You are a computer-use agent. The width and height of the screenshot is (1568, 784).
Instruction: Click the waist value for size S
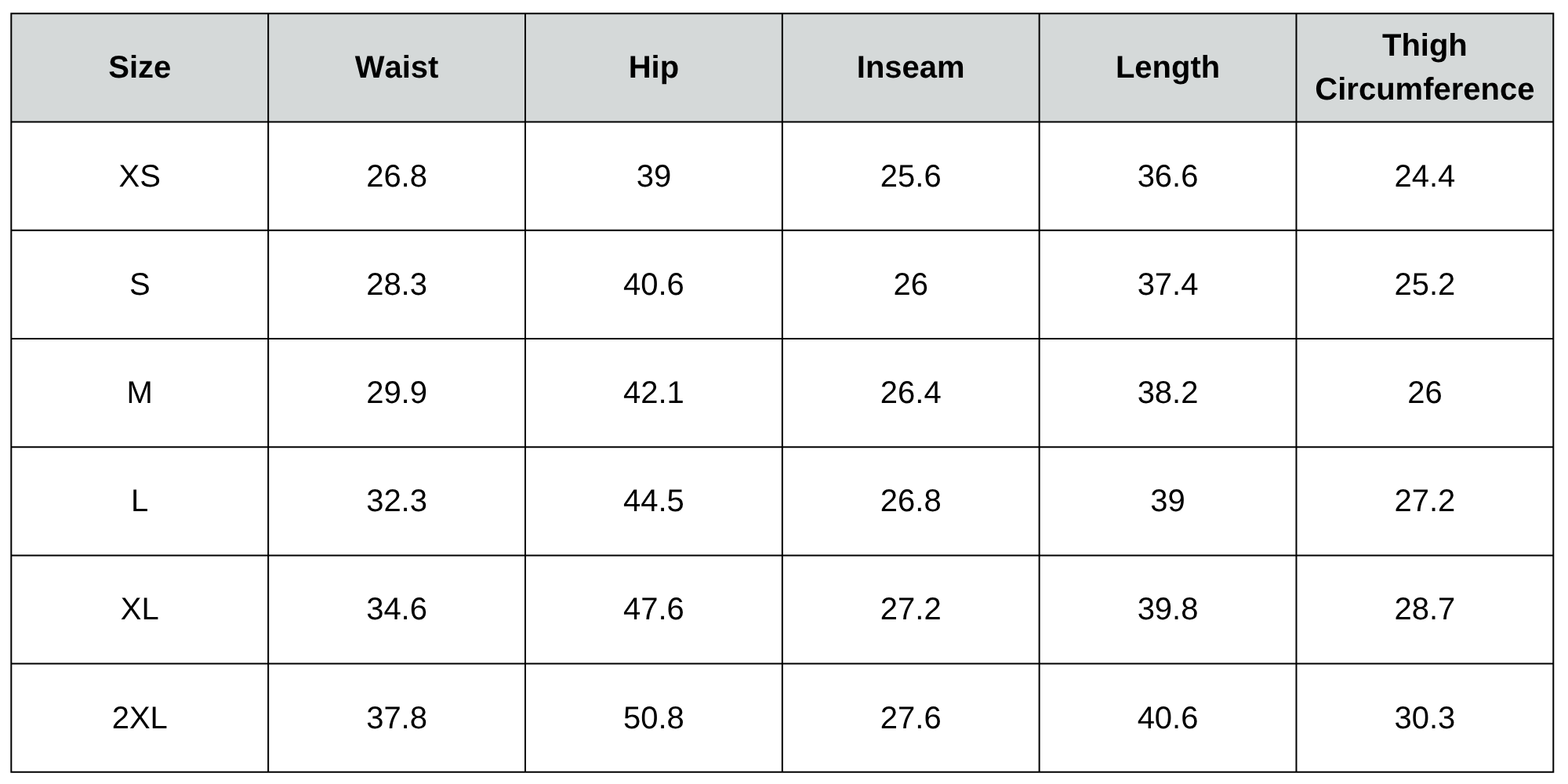(397, 285)
